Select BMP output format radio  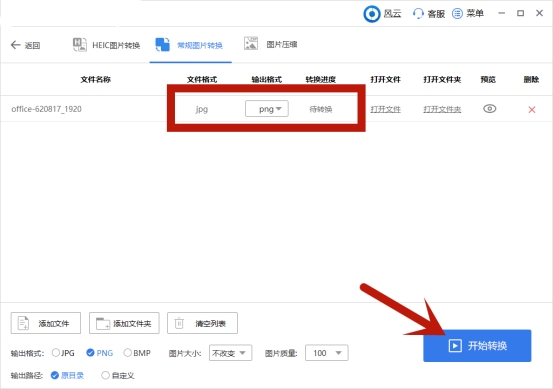pos(128,353)
